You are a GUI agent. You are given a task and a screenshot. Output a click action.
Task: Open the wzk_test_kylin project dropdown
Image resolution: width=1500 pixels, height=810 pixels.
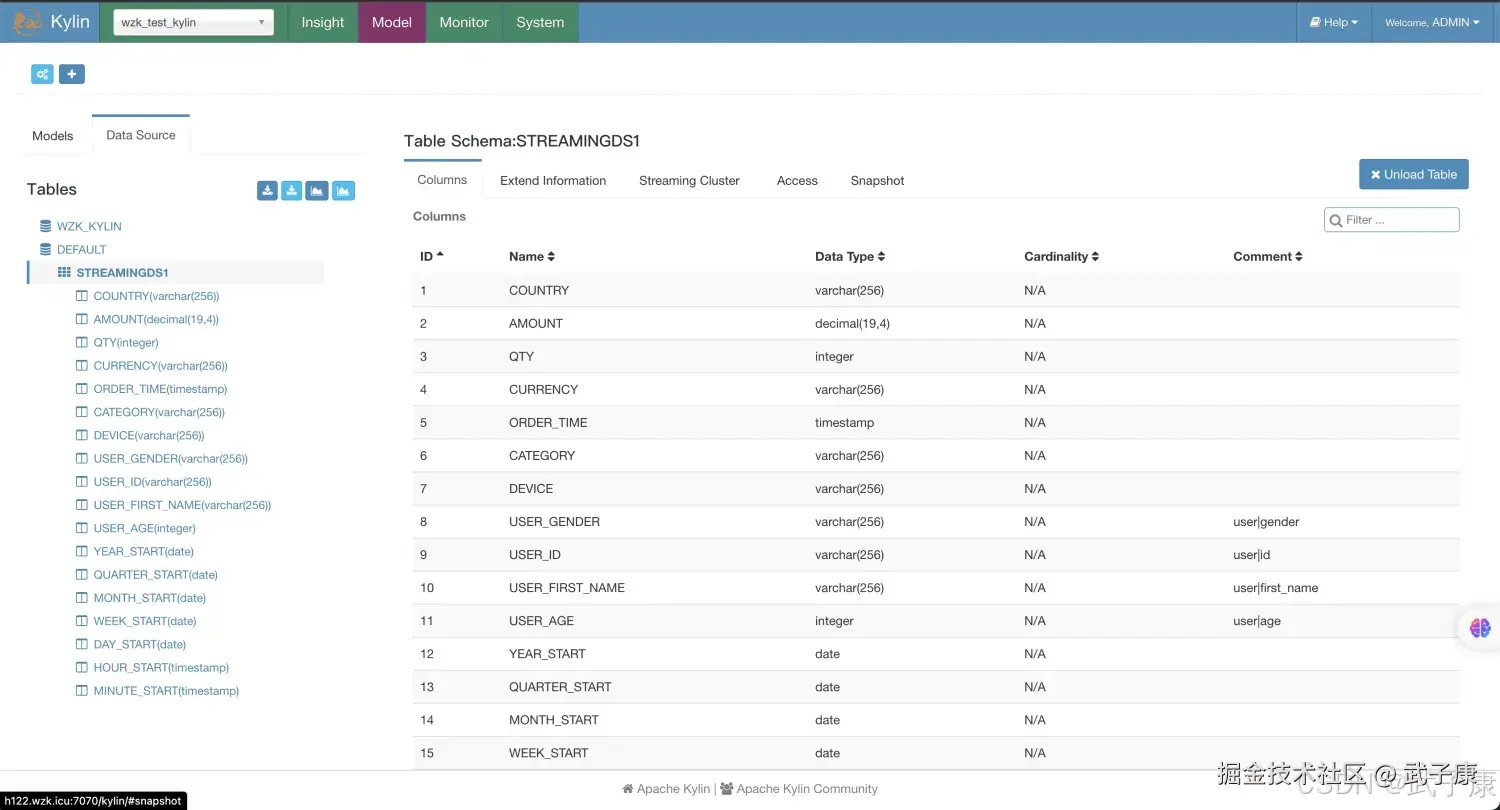click(193, 22)
